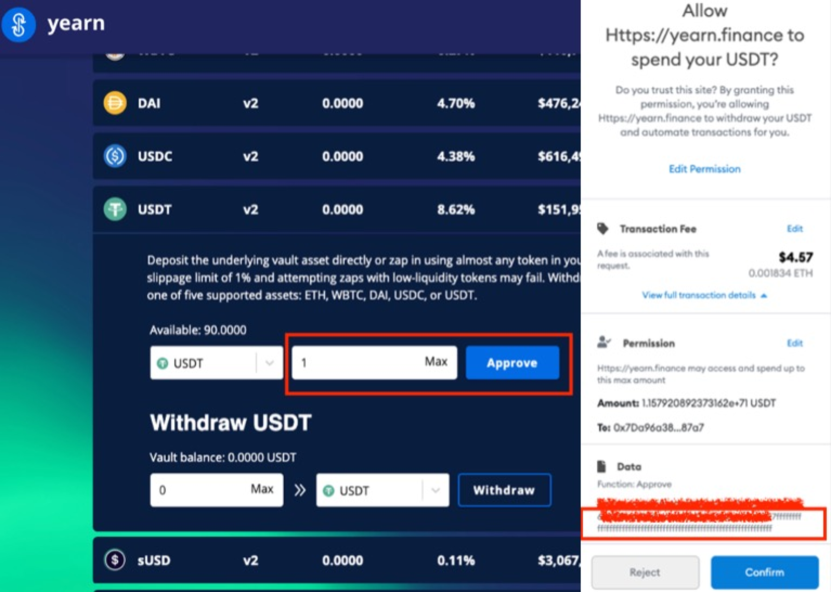Click the Permission person icon
Viewport: 831px width, 592px height.
(604, 342)
